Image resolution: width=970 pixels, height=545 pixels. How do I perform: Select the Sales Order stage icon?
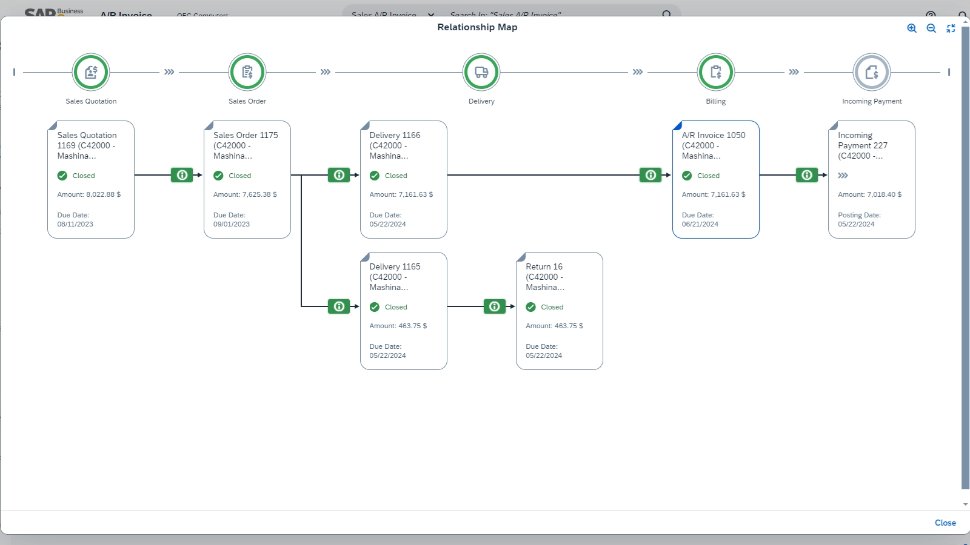pyautogui.click(x=247, y=72)
